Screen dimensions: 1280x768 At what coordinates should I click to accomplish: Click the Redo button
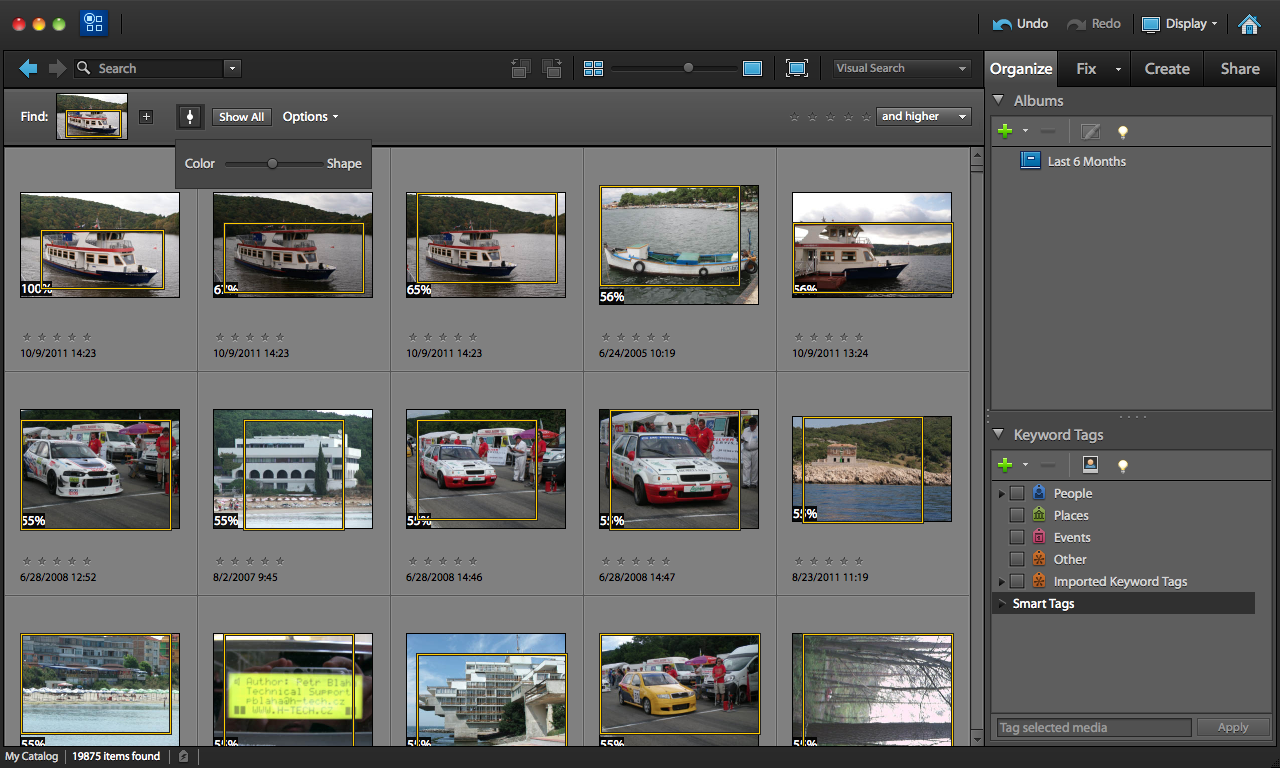[1093, 24]
